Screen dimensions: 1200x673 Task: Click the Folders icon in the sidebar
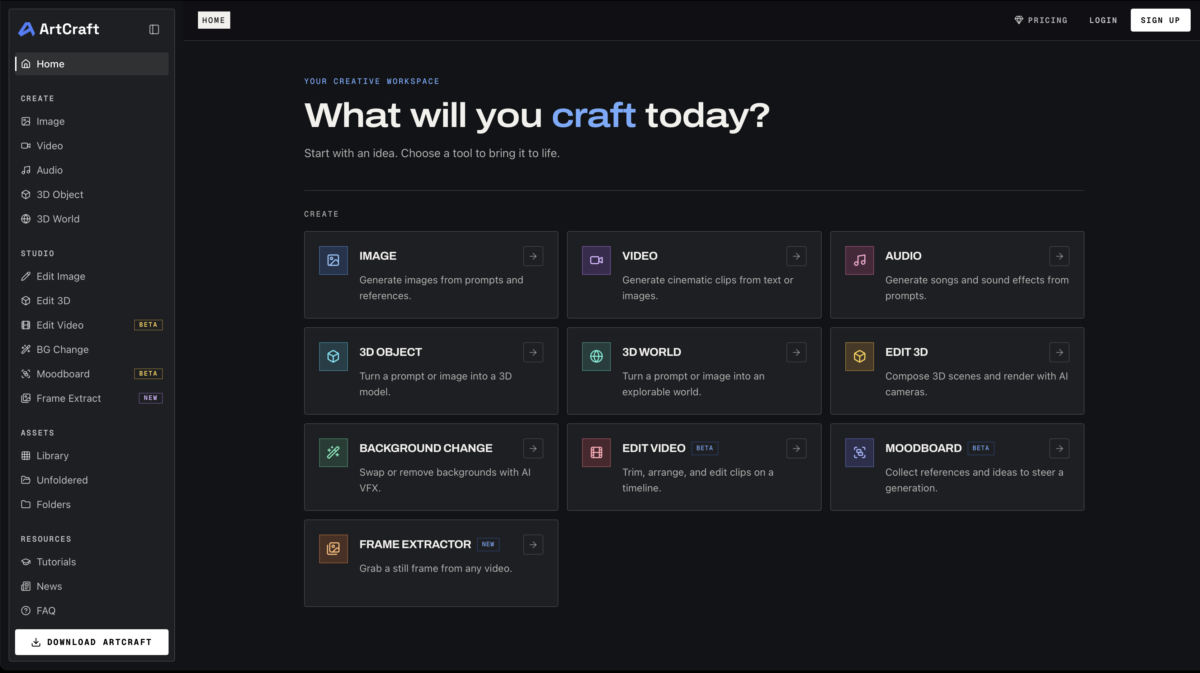tap(26, 505)
